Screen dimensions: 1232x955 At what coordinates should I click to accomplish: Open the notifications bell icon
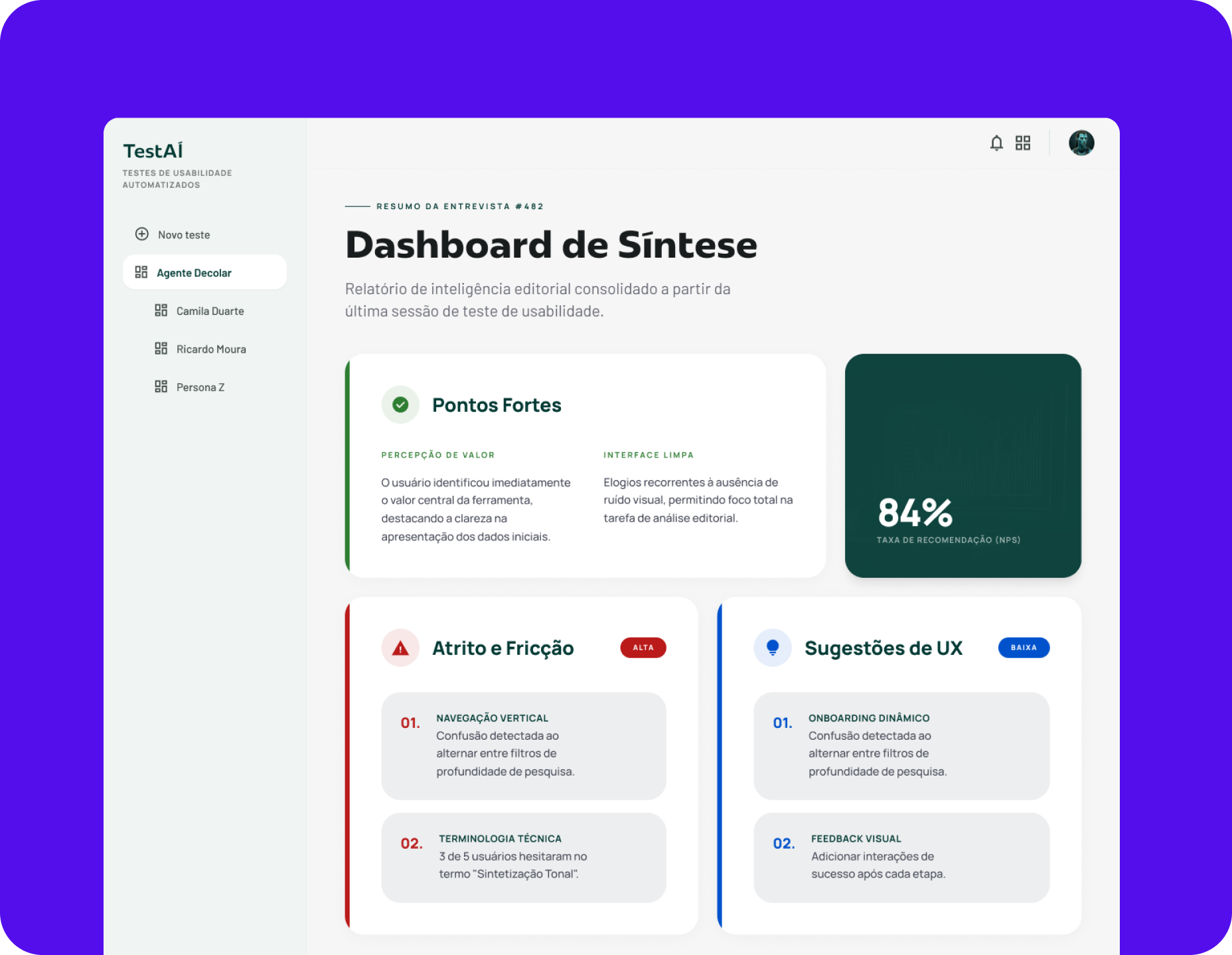tap(996, 143)
